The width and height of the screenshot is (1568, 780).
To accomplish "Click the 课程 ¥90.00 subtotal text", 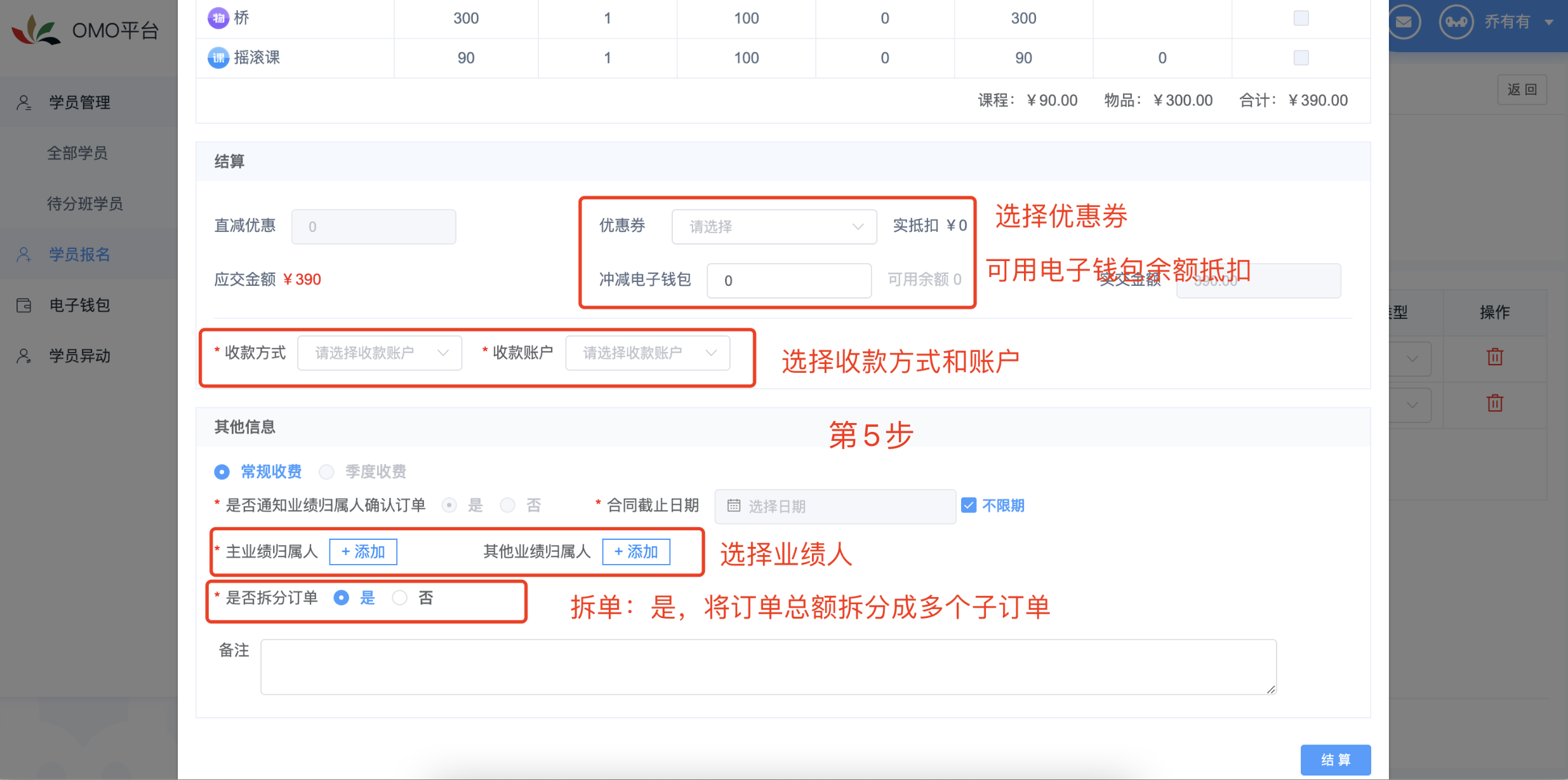I will 1027,100.
